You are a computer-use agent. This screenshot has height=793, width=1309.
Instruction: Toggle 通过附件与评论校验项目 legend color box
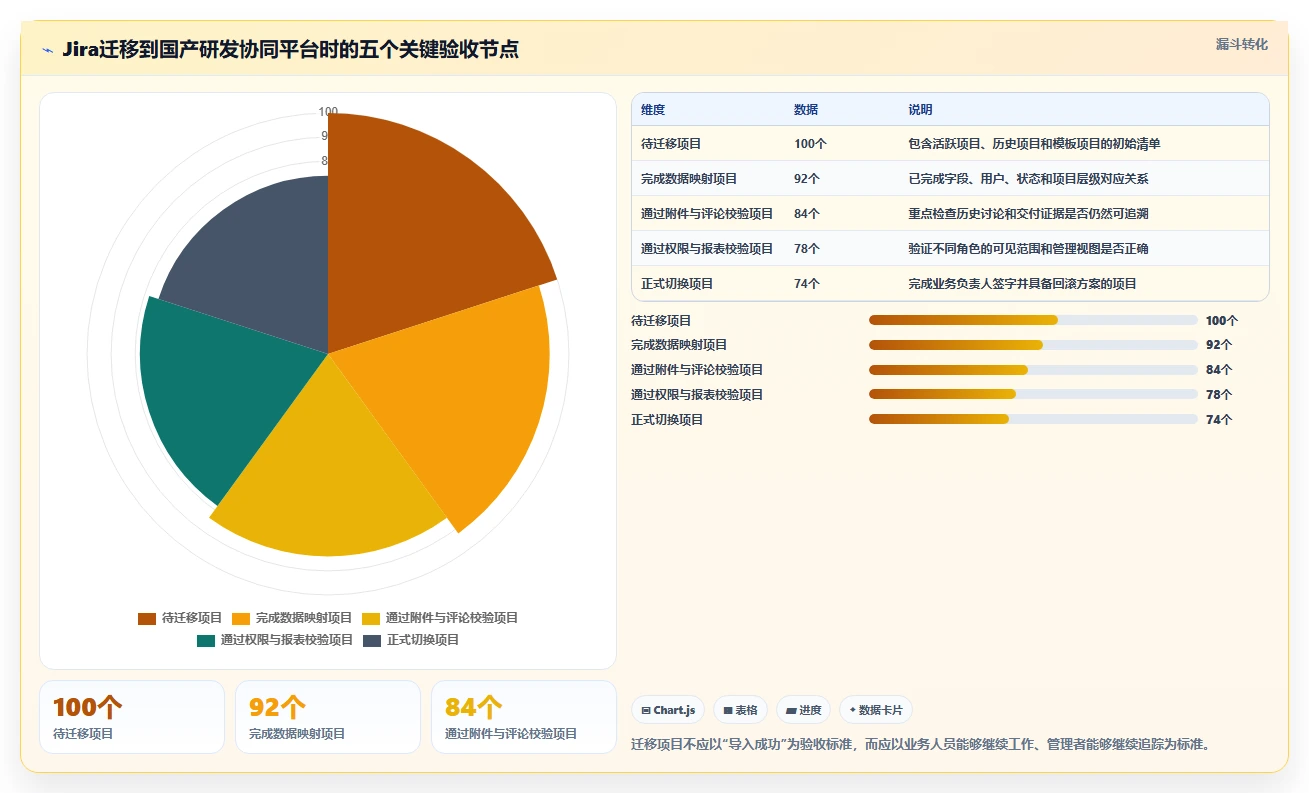(x=371, y=618)
